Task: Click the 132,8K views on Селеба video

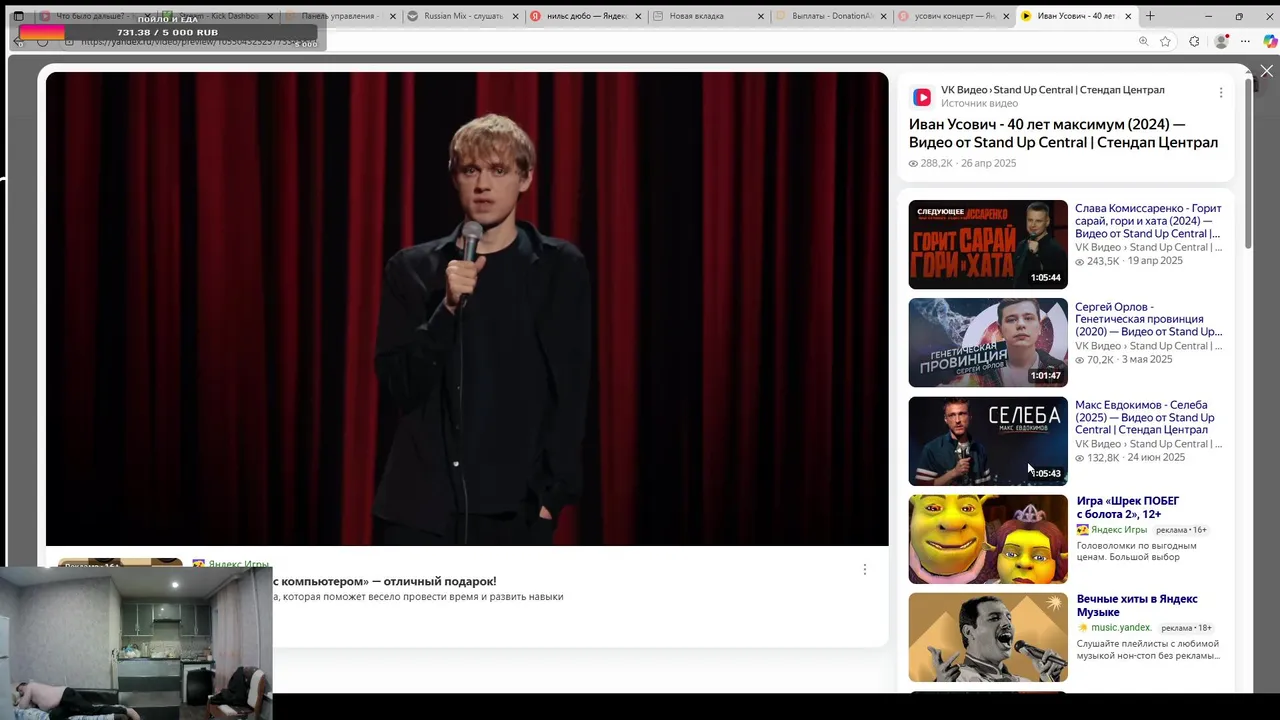Action: [x=1103, y=457]
